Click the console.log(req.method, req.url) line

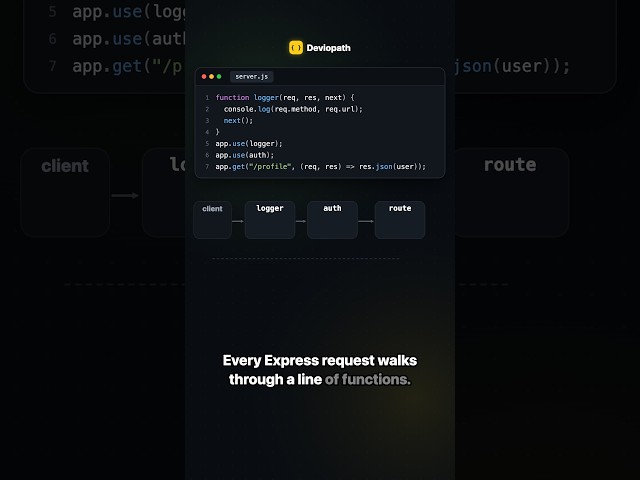[x=293, y=109]
